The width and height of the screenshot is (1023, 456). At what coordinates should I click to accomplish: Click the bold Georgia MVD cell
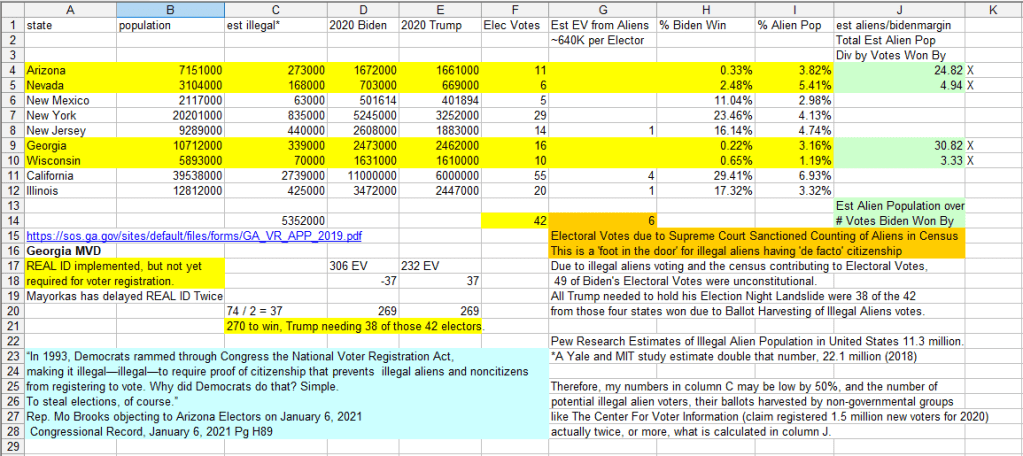click(x=70, y=250)
